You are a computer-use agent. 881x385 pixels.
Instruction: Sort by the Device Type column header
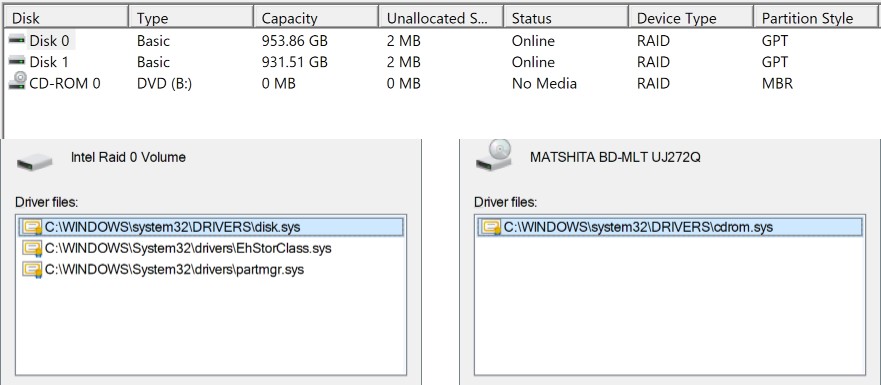[x=691, y=18]
